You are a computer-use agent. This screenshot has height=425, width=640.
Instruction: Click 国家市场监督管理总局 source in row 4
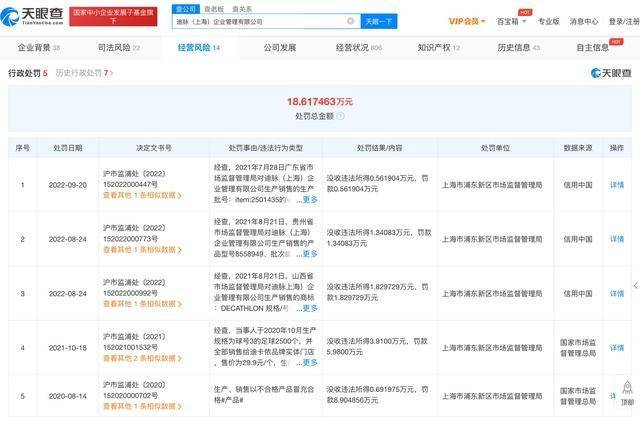[578, 348]
